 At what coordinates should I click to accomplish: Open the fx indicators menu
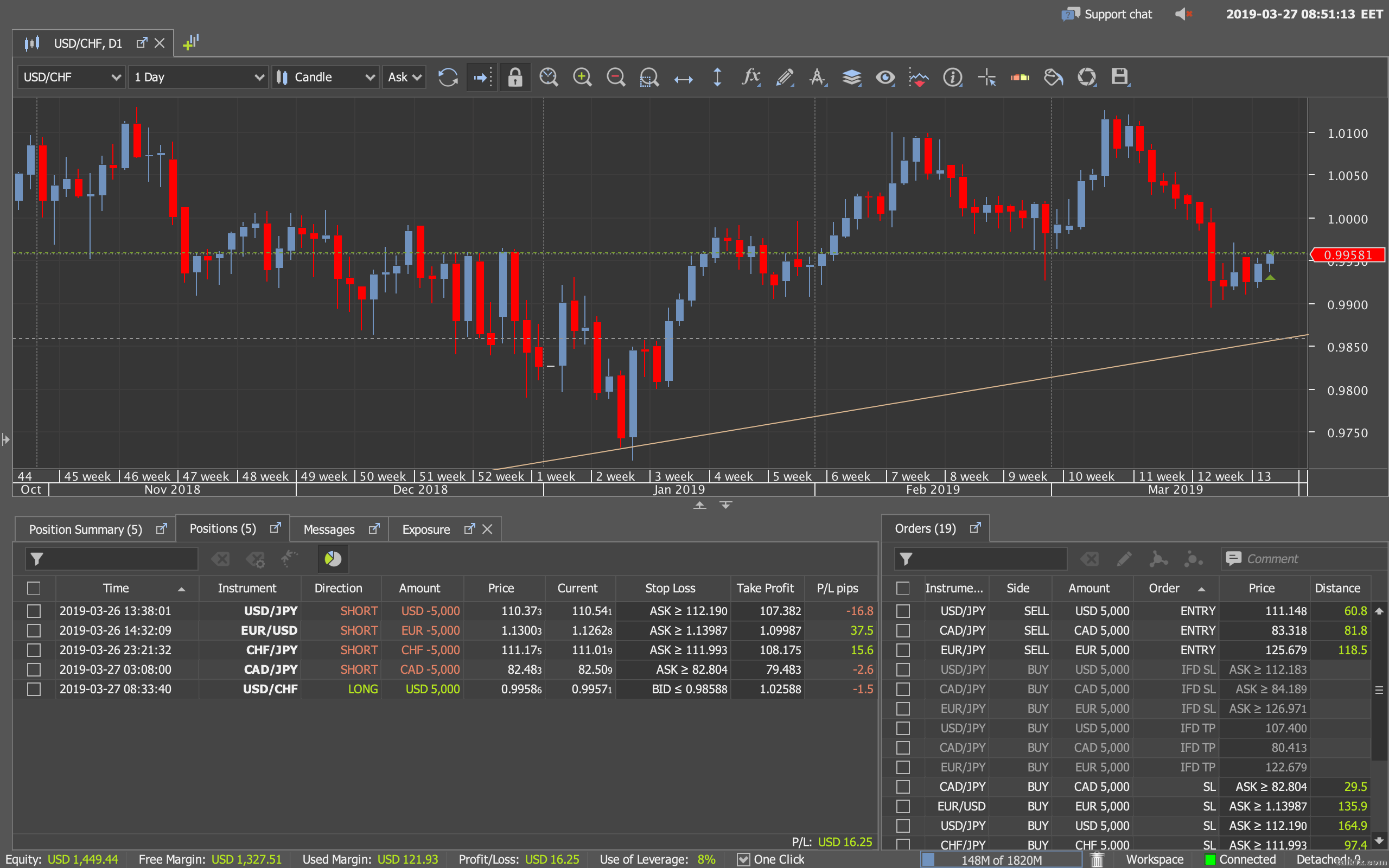point(751,77)
